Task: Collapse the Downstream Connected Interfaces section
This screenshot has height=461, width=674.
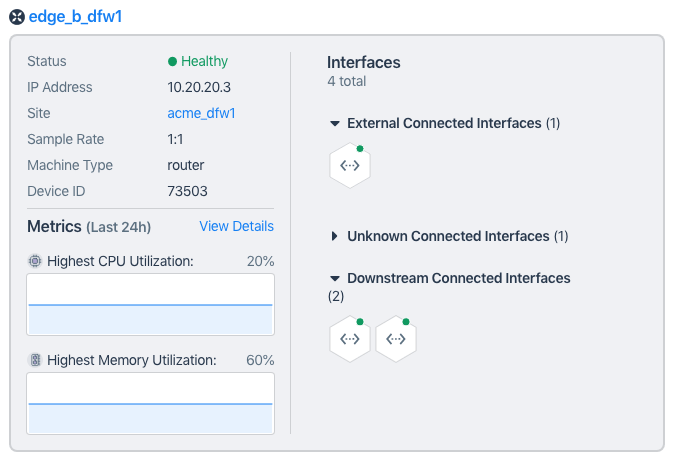Action: (x=335, y=278)
